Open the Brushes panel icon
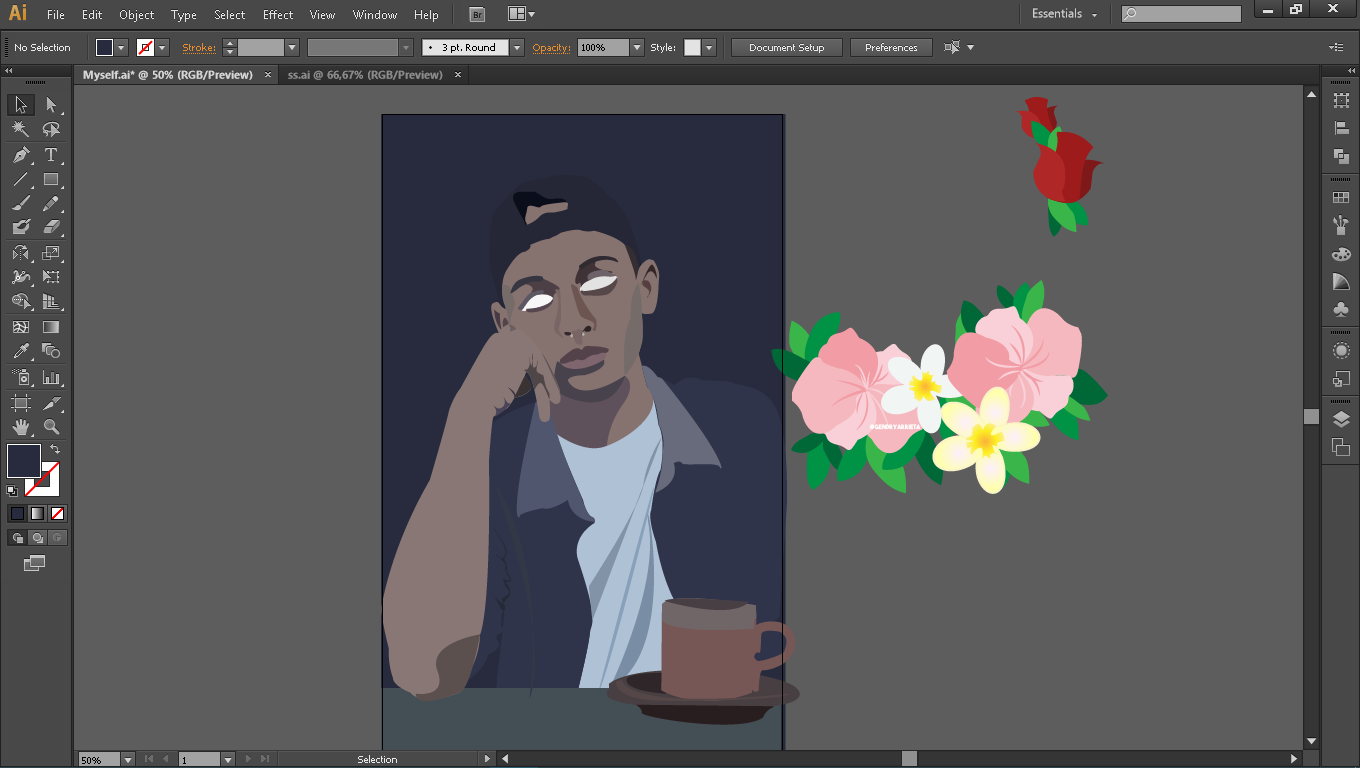Image resolution: width=1360 pixels, height=768 pixels. pyautogui.click(x=1341, y=226)
